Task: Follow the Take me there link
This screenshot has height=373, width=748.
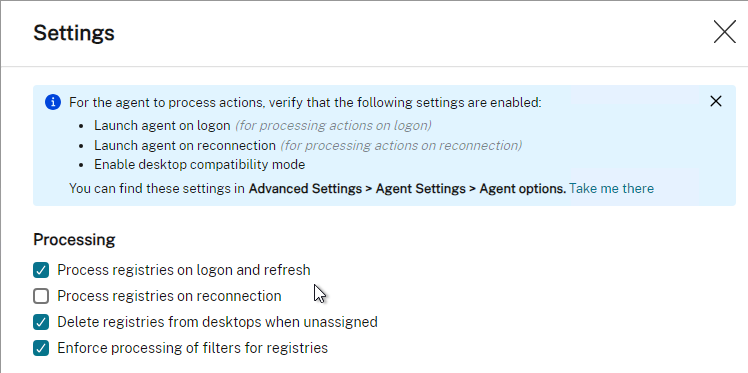Action: [612, 188]
